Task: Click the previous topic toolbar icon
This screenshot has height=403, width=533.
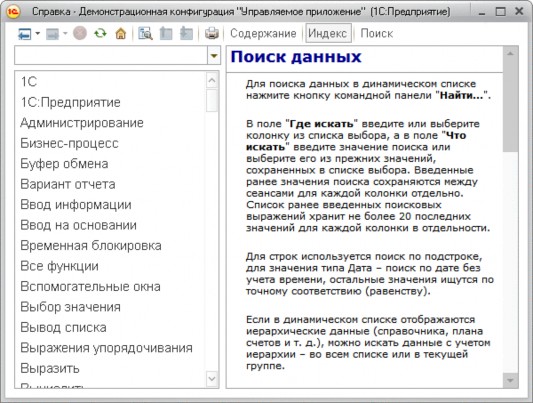Action: point(166,33)
